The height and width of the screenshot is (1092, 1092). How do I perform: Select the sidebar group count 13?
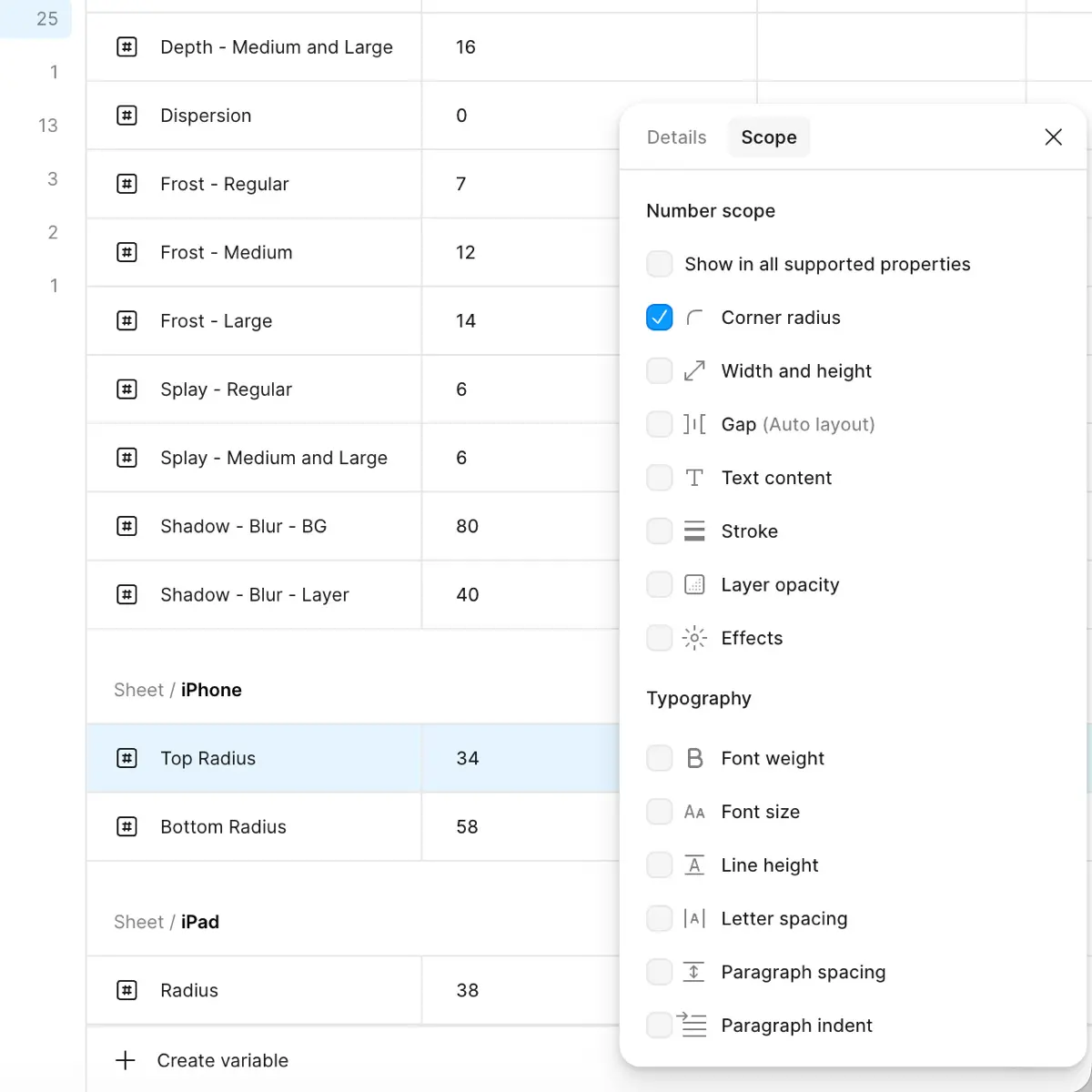pyautogui.click(x=48, y=126)
